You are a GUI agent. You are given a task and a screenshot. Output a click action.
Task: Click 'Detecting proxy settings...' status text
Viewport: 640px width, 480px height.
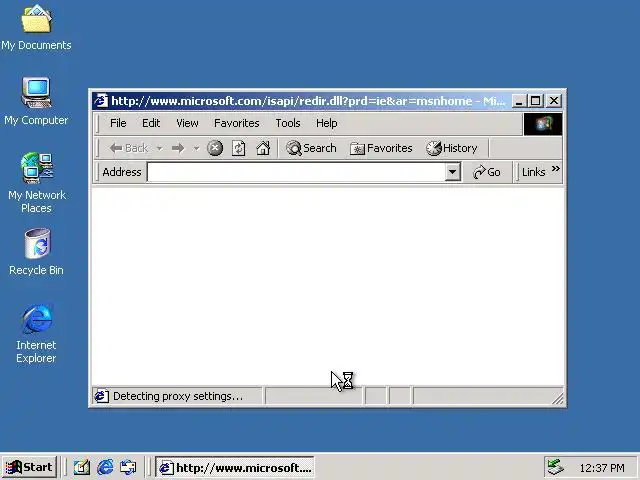[178, 396]
